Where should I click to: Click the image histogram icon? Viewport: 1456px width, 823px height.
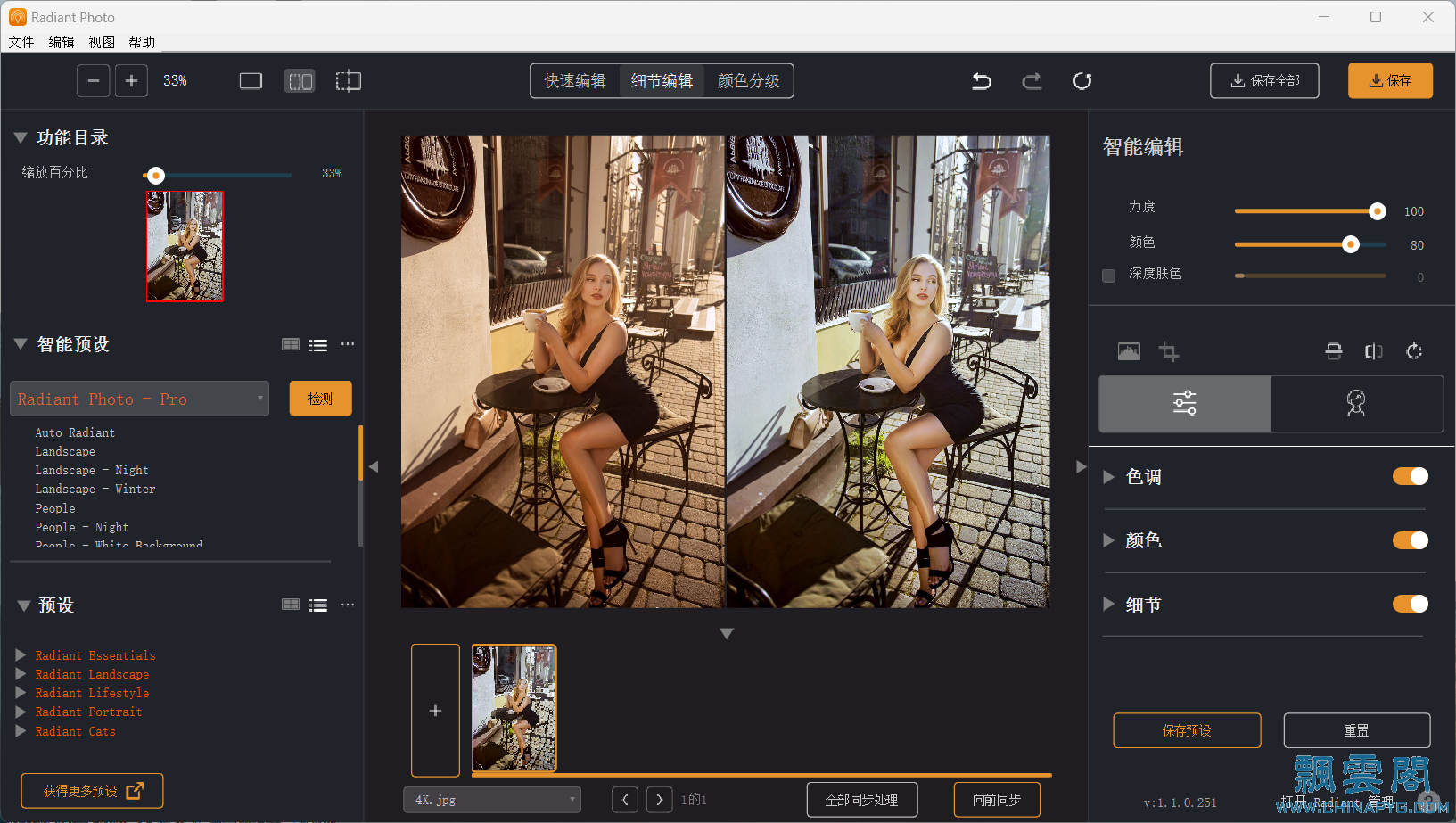pos(1129,351)
